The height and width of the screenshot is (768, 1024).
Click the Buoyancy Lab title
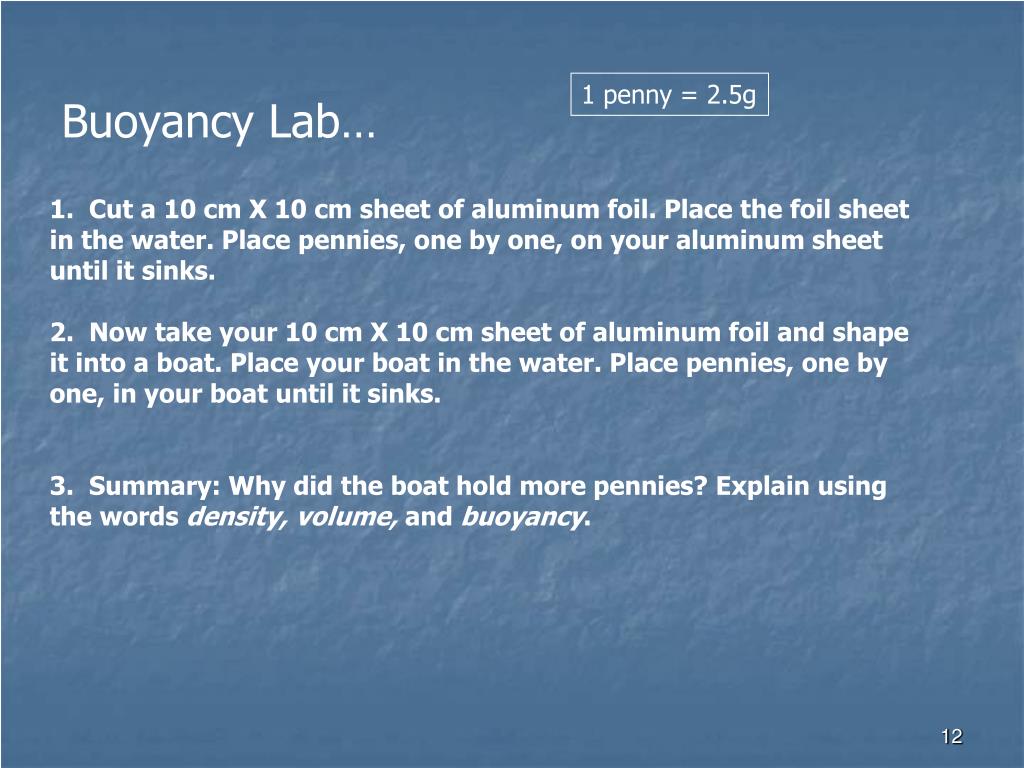[219, 123]
